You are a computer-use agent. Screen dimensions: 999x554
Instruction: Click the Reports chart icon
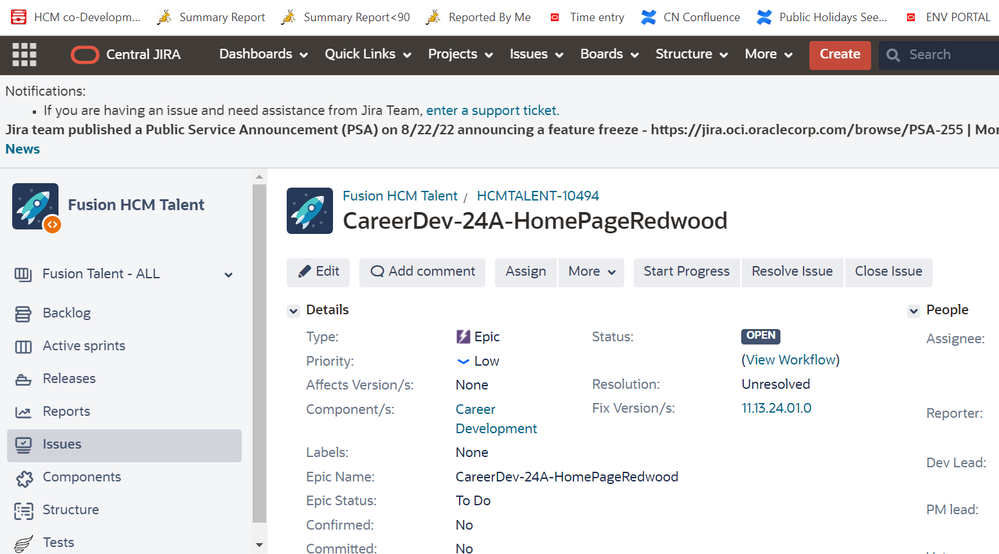(23, 412)
